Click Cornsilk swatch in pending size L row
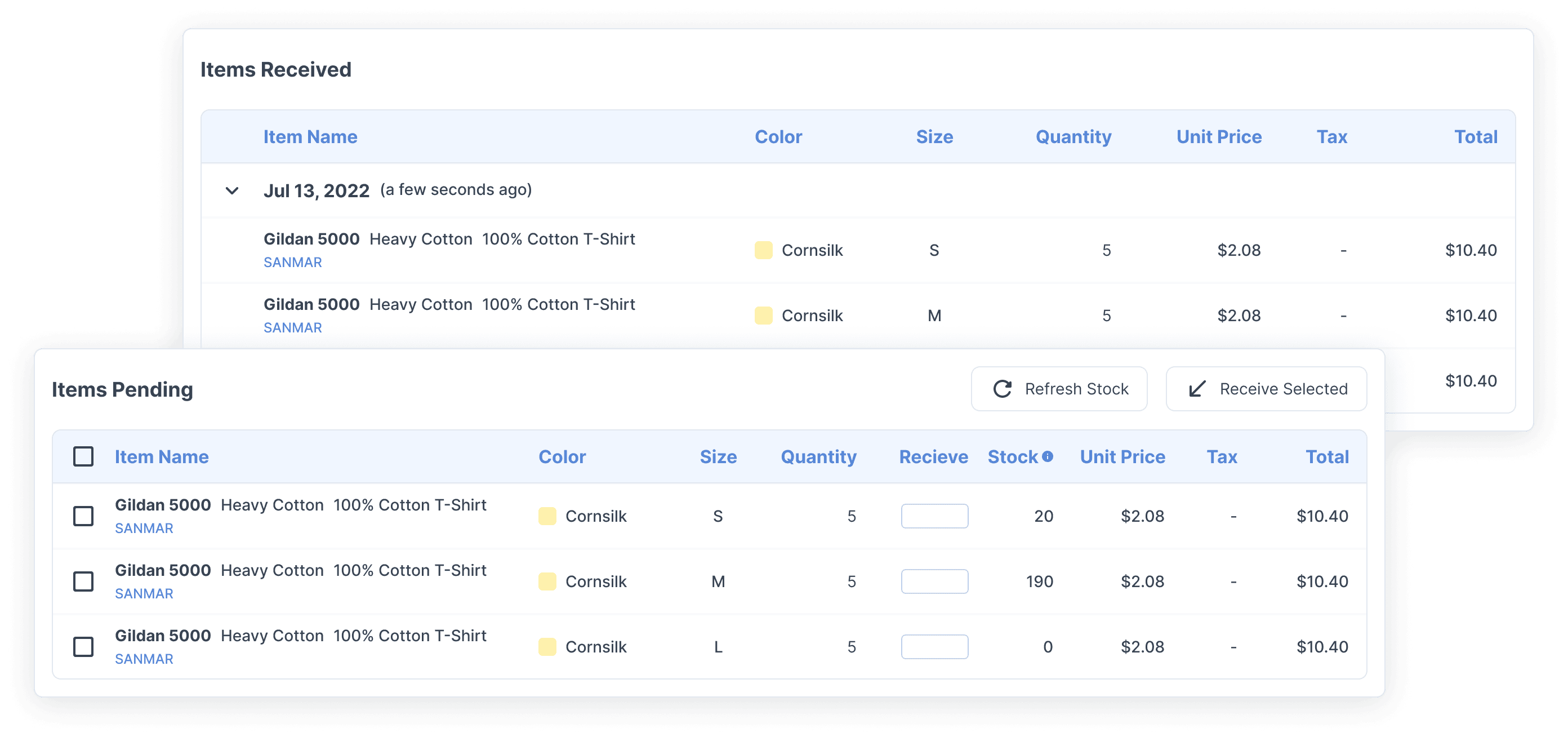This screenshot has width=1568, height=737. [x=547, y=646]
